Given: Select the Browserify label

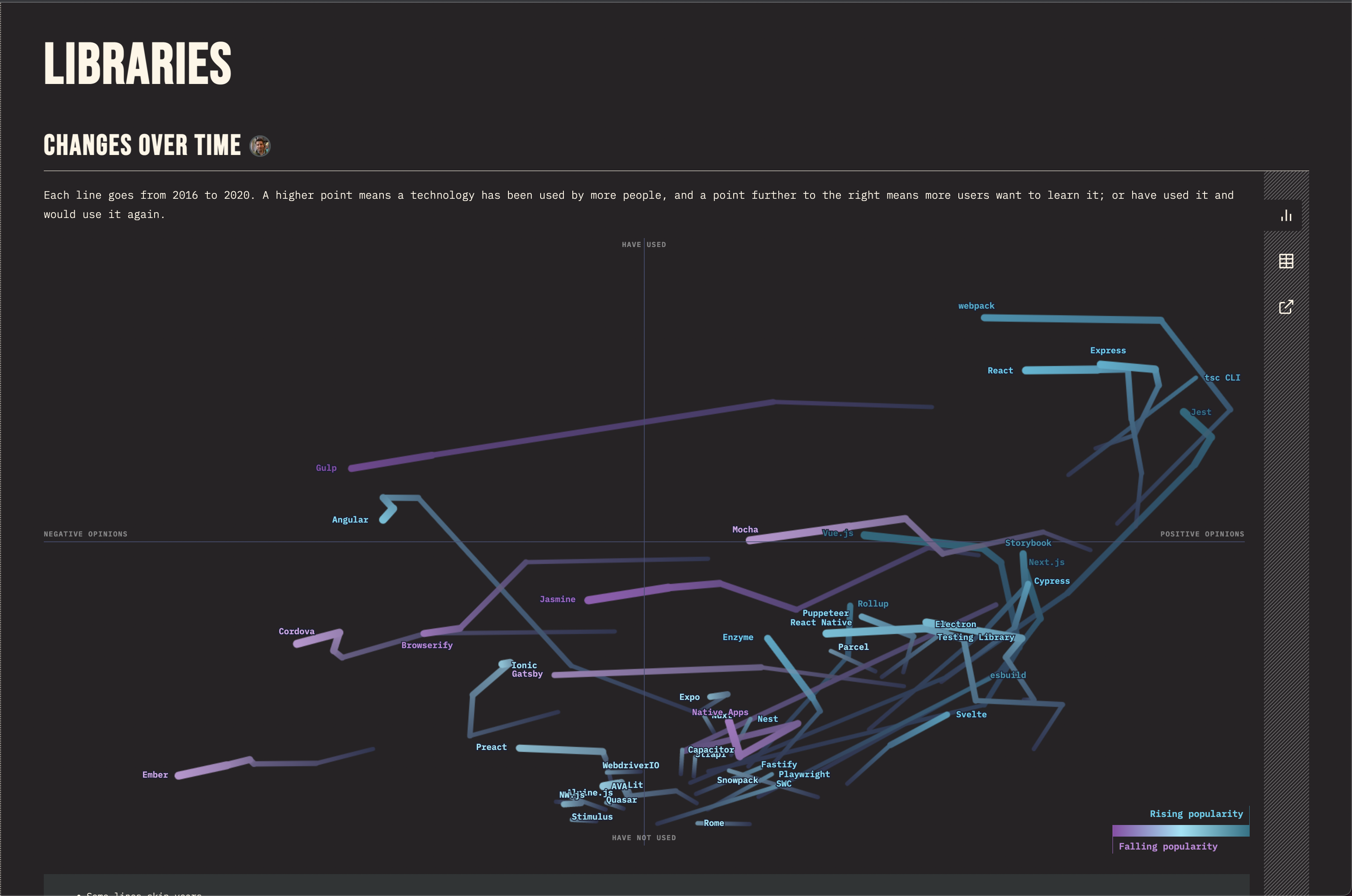Looking at the screenshot, I should point(427,645).
